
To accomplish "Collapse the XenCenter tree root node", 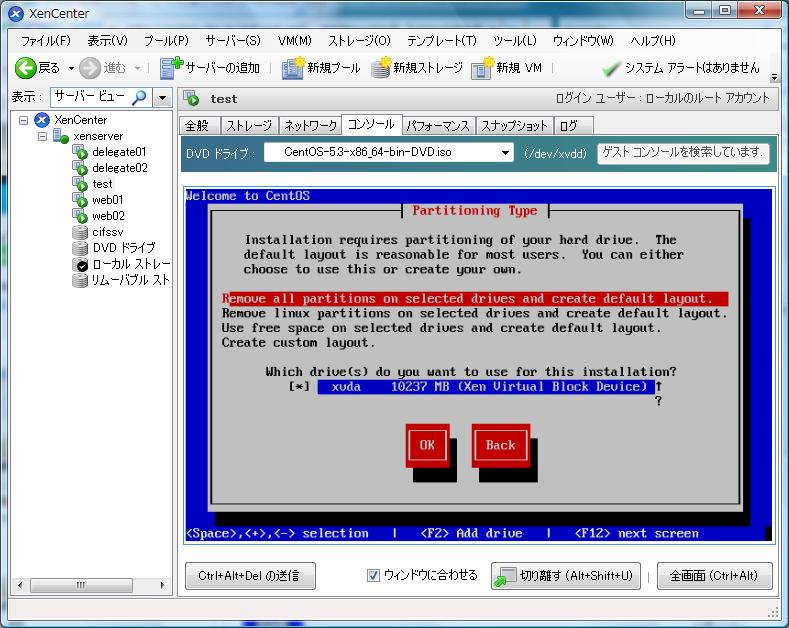I will [x=23, y=120].
